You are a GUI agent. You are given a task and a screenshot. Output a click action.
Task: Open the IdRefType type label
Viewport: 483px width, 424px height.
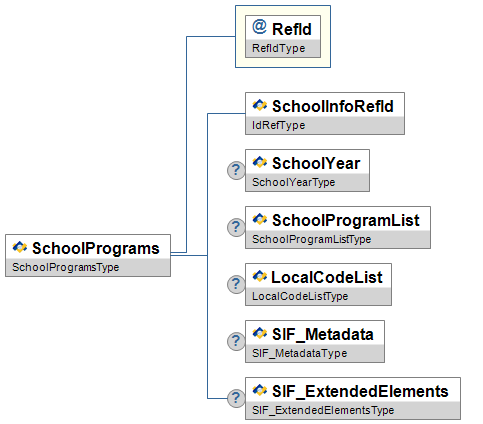pyautogui.click(x=279, y=125)
